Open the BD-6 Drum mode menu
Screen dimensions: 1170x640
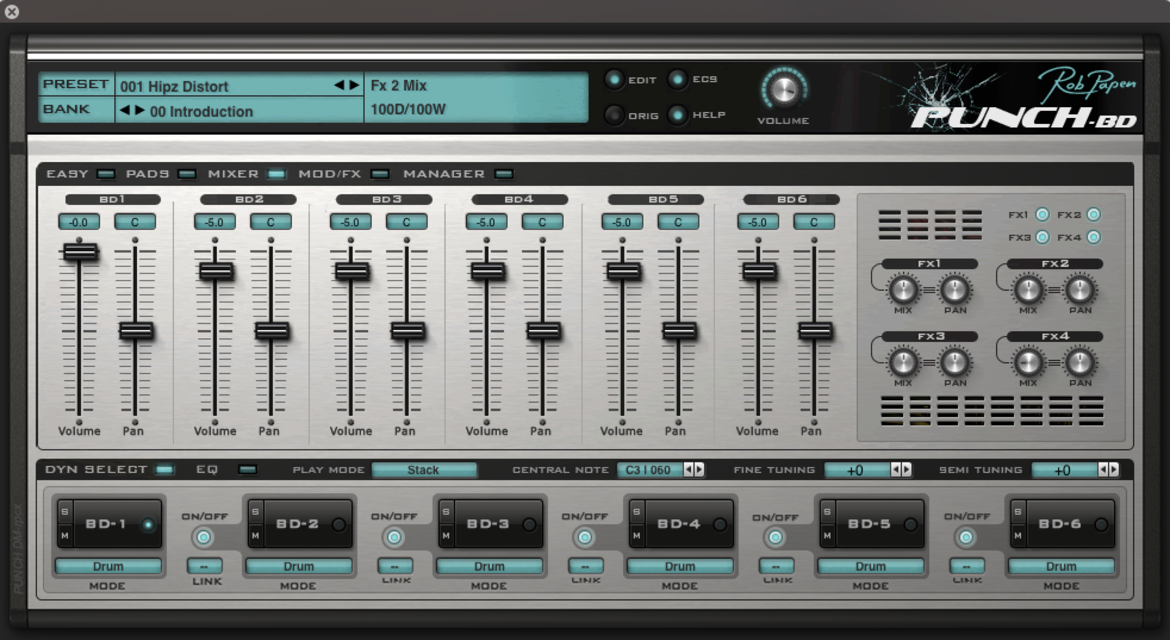click(1061, 566)
